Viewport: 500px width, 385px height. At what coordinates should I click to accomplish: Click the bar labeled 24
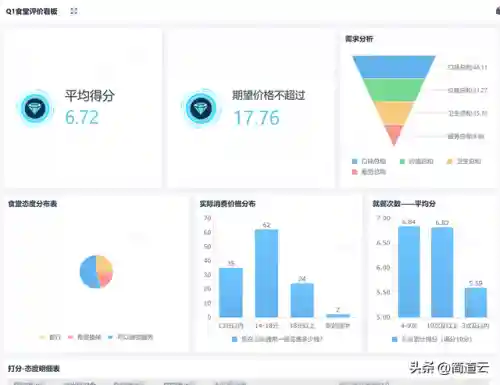pos(302,300)
